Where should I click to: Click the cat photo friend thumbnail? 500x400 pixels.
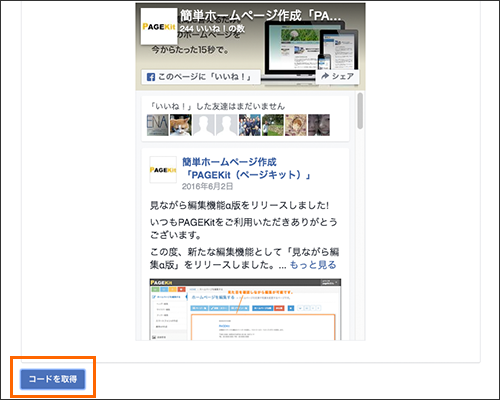coord(181,125)
